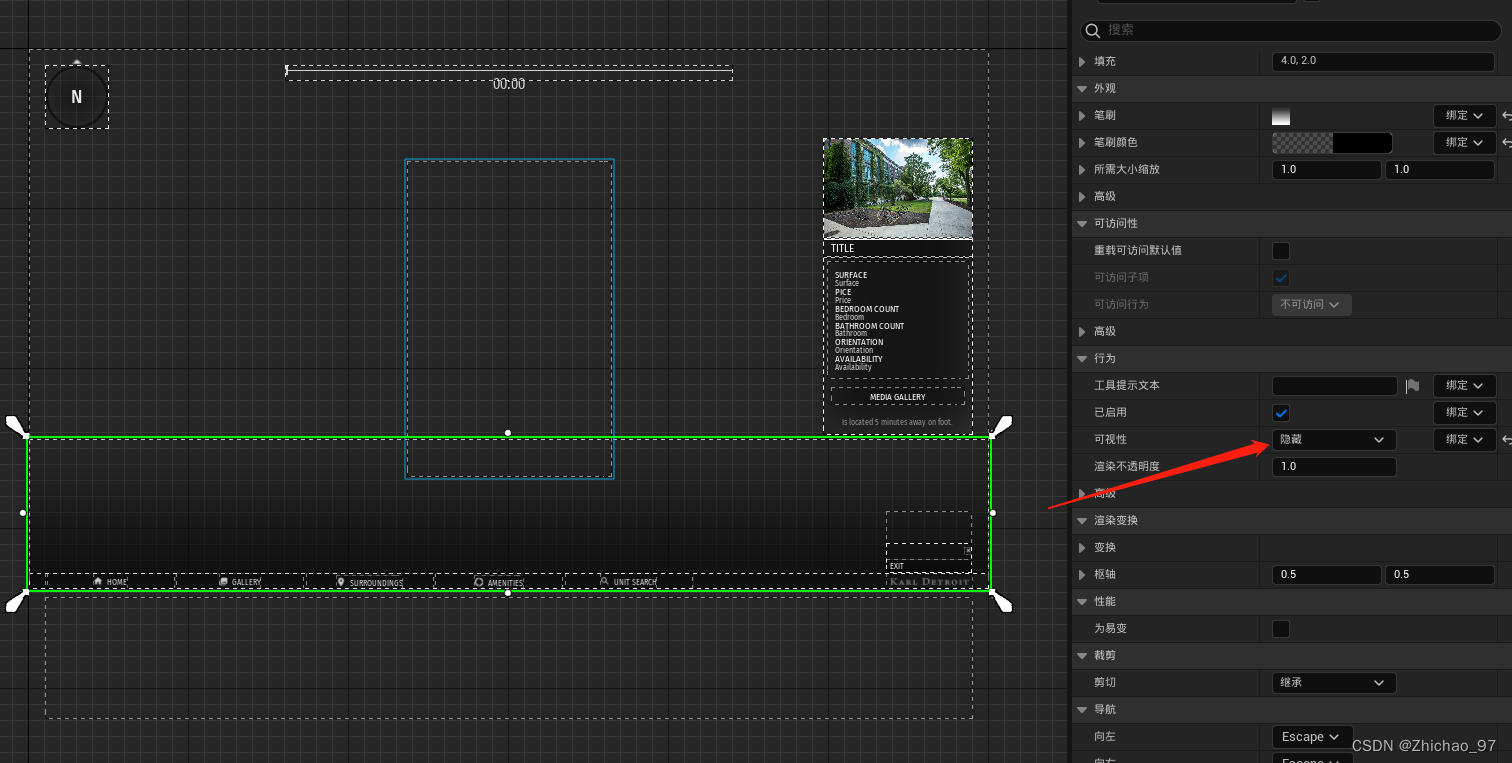The image size is (1512, 763).
Task: Select the compass N widget on canvas
Action: click(x=77, y=97)
